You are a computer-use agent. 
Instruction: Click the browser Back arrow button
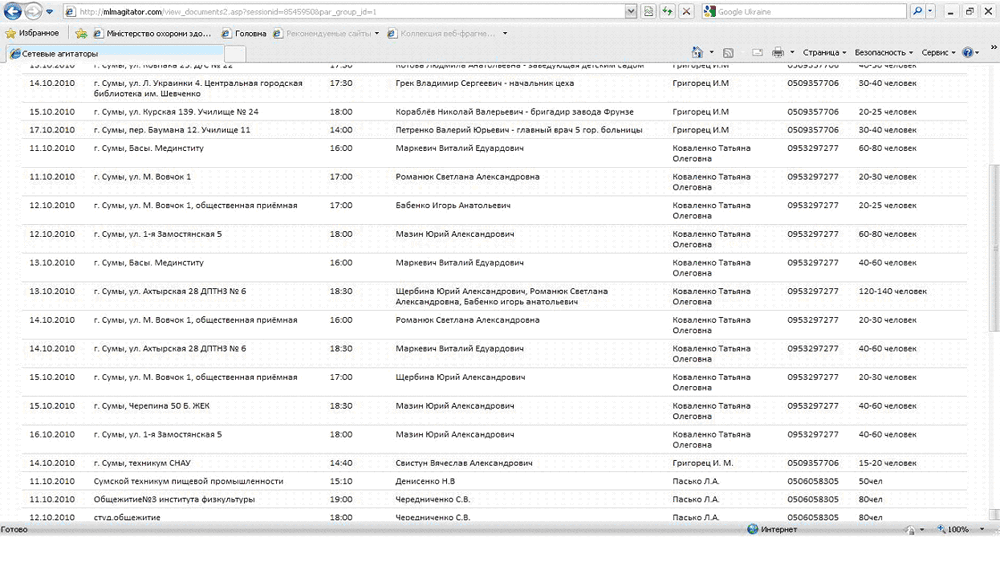(13, 12)
